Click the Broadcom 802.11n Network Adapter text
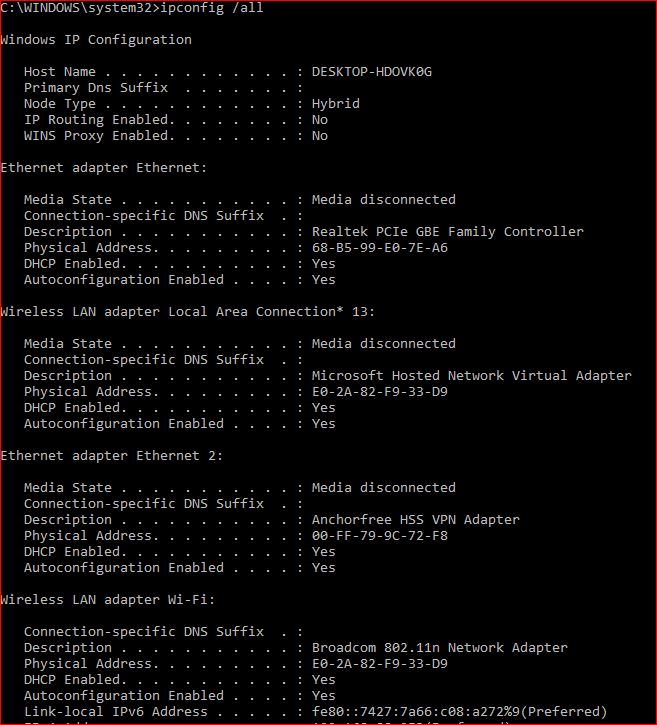 439,648
